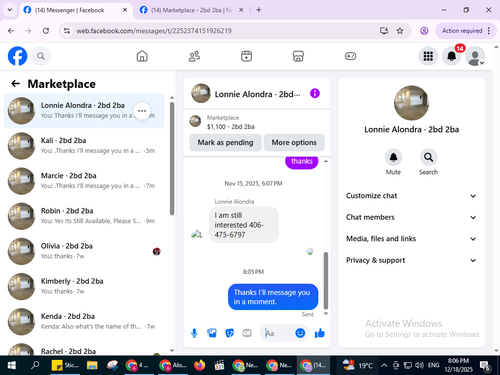Reload the page

[x=46, y=31]
